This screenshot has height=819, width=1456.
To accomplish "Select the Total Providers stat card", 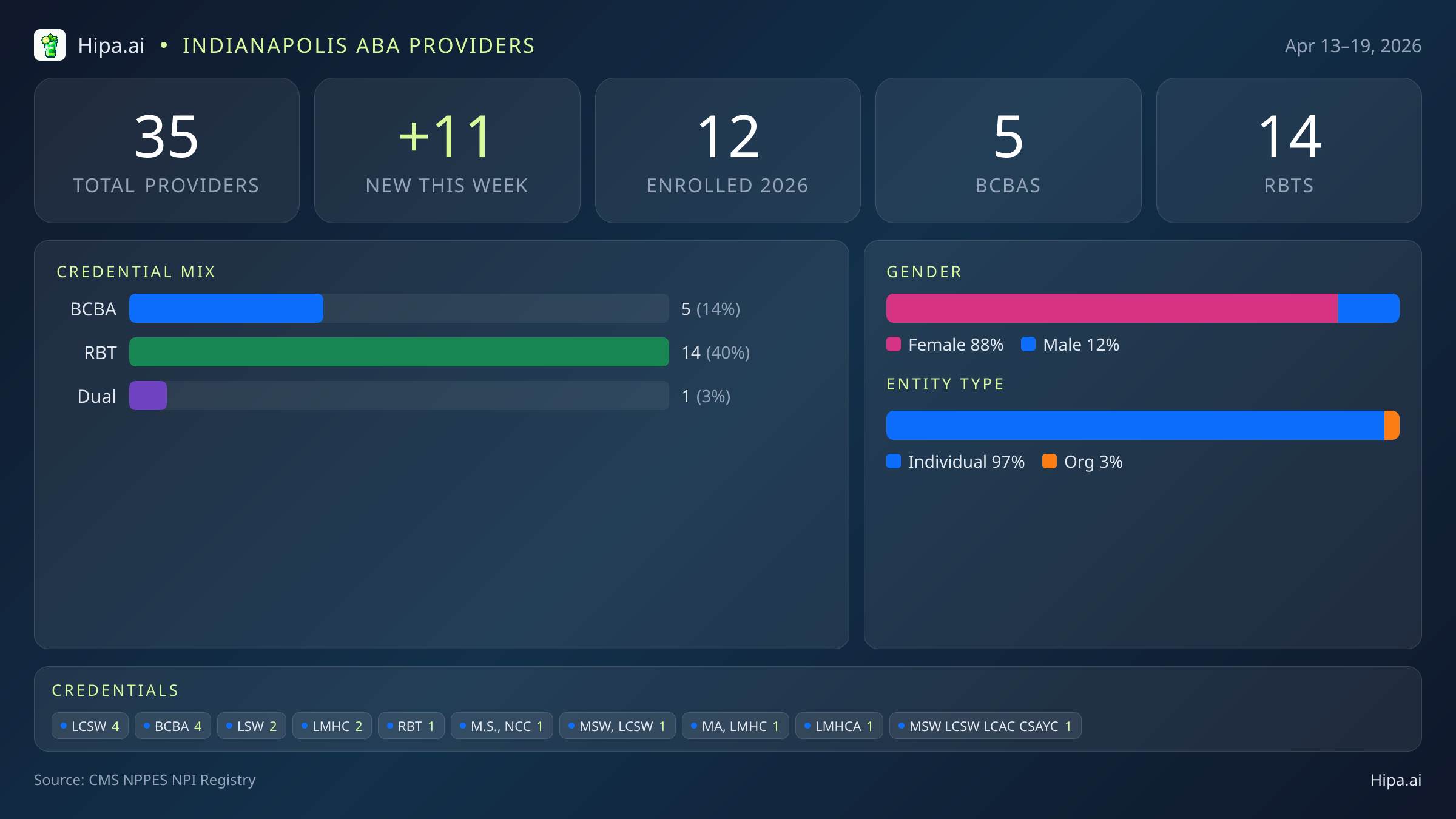I will point(167,150).
